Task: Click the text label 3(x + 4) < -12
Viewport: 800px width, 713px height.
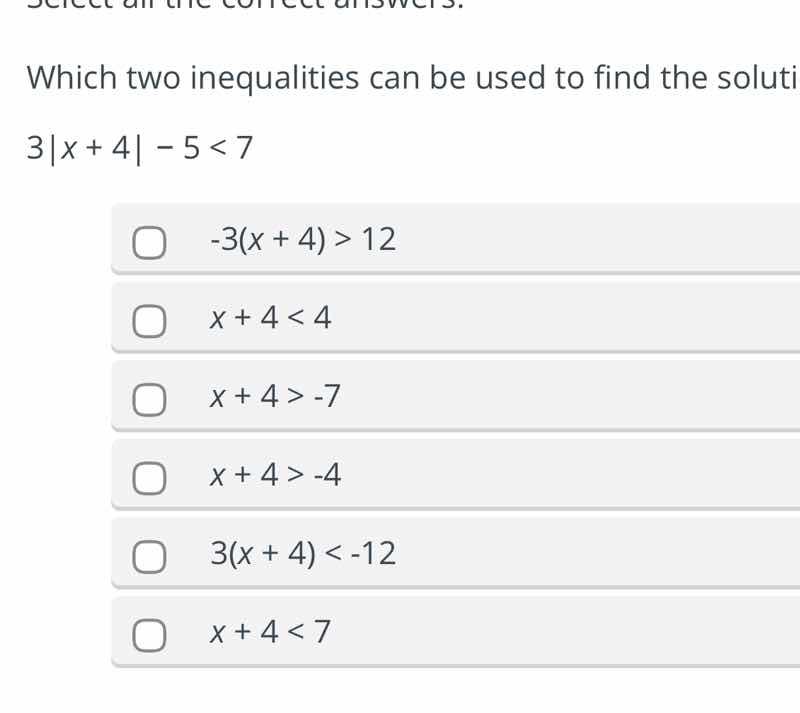Action: point(303,553)
